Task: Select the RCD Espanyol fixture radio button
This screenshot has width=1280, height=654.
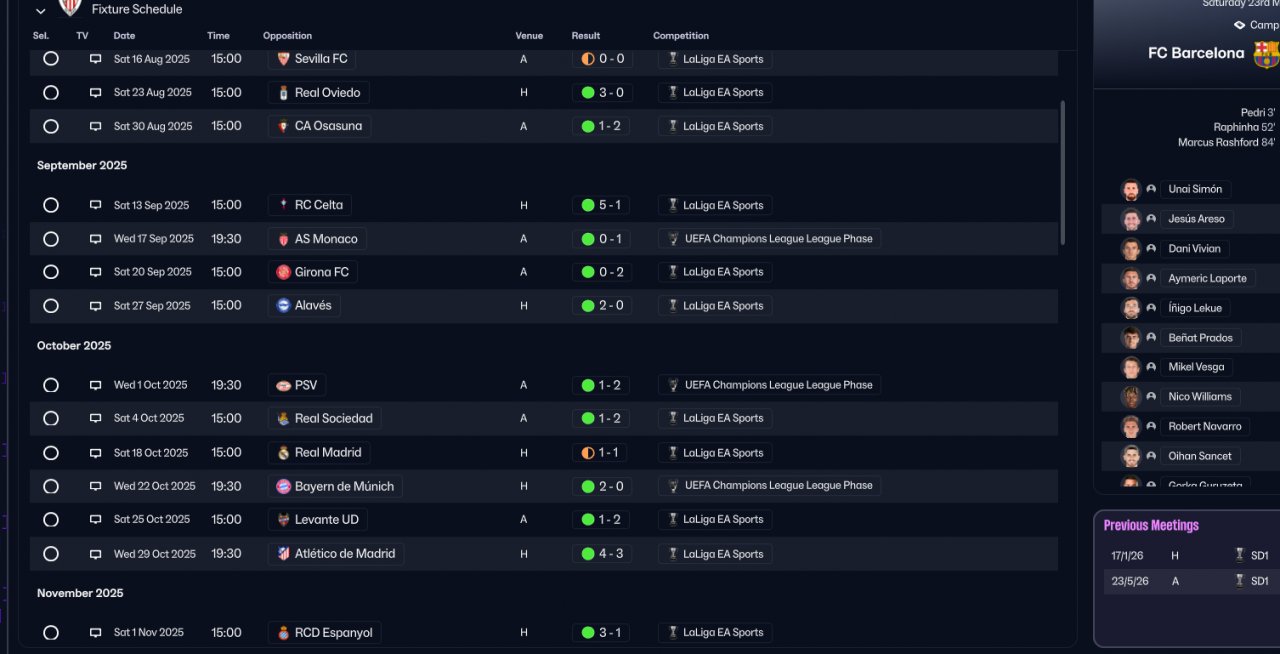Action: [x=51, y=633]
